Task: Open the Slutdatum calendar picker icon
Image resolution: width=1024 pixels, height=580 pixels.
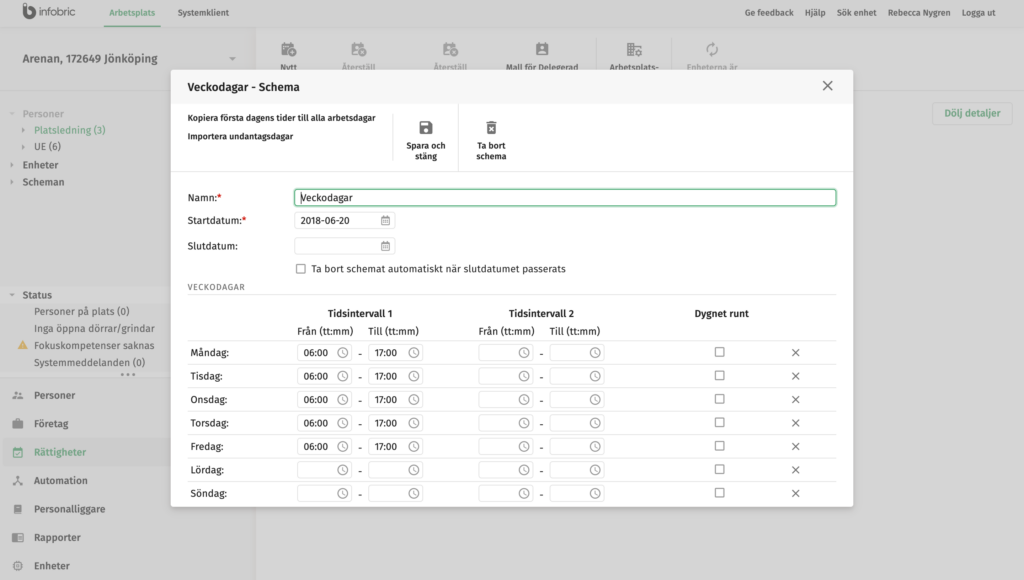Action: [x=385, y=246]
